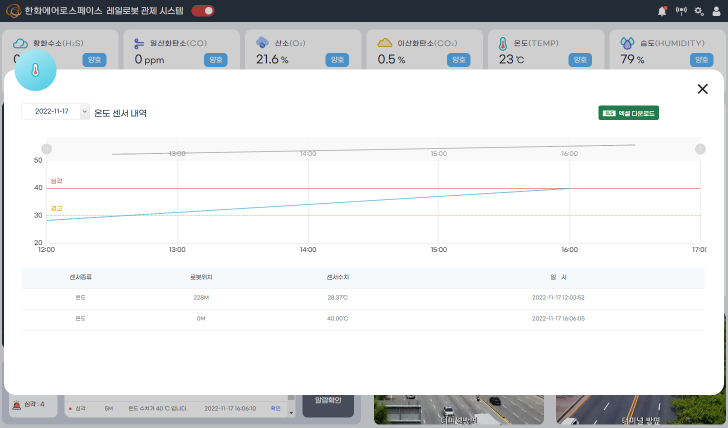
Task: Click the carbon dioxide (CO₂) cloud icon
Action: click(384, 44)
